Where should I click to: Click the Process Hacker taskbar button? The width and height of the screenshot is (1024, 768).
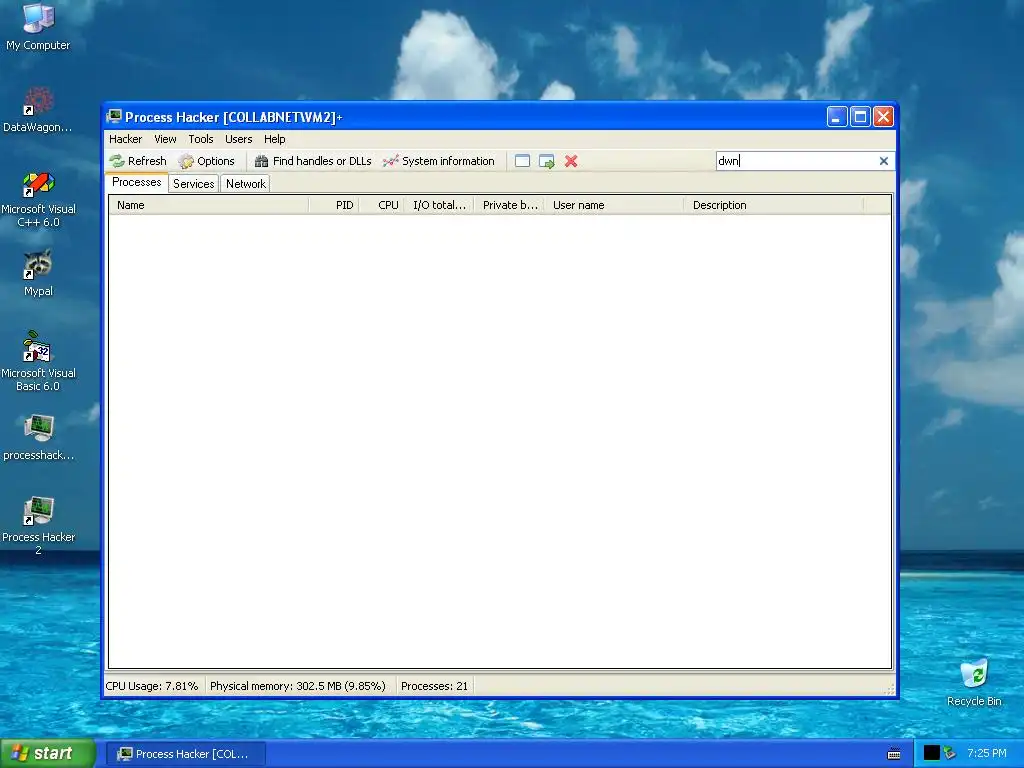click(185, 754)
